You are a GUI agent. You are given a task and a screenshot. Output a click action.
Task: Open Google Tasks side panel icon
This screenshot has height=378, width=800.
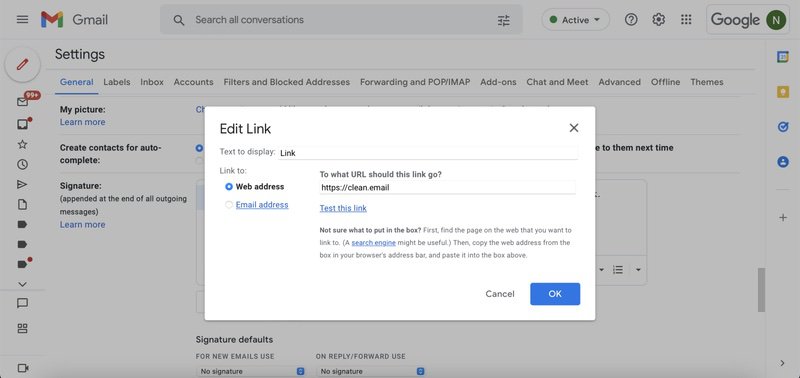pyautogui.click(x=783, y=127)
